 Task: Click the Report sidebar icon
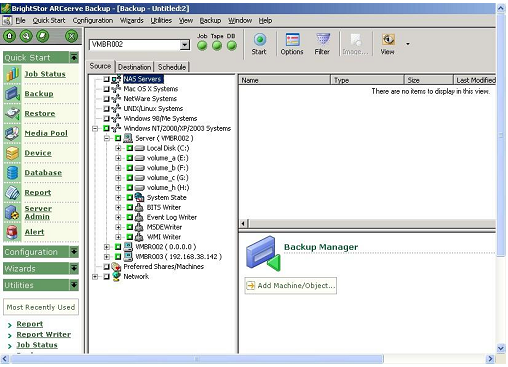point(12,192)
